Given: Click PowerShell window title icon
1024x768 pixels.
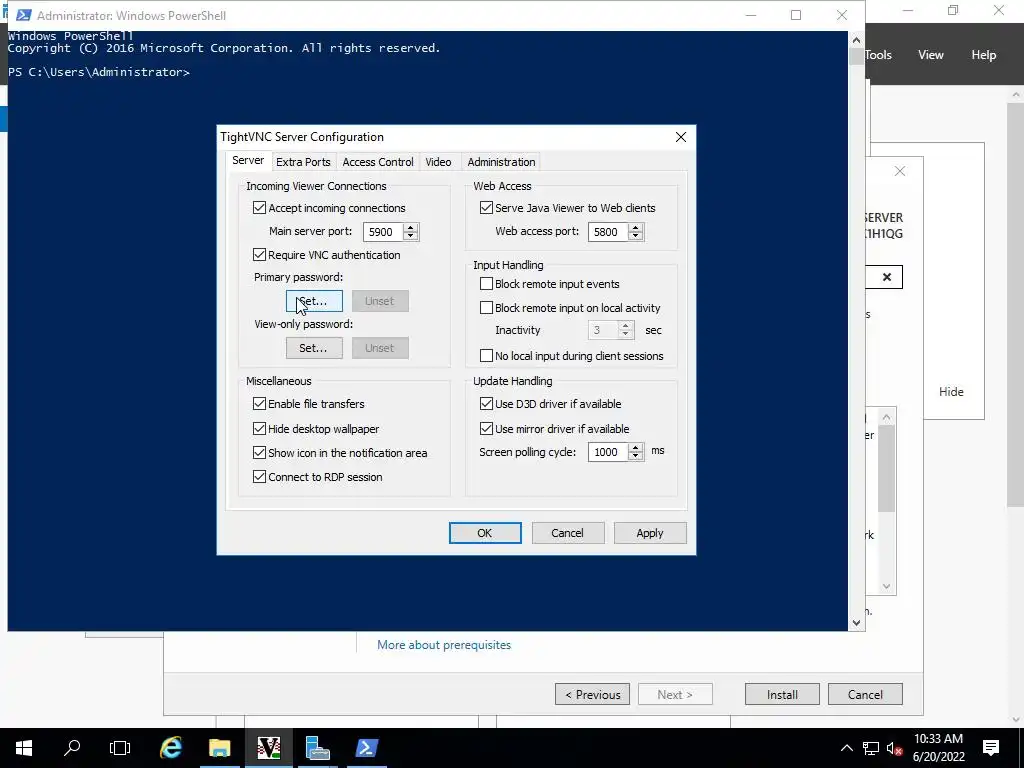Looking at the screenshot, I should (23, 15).
